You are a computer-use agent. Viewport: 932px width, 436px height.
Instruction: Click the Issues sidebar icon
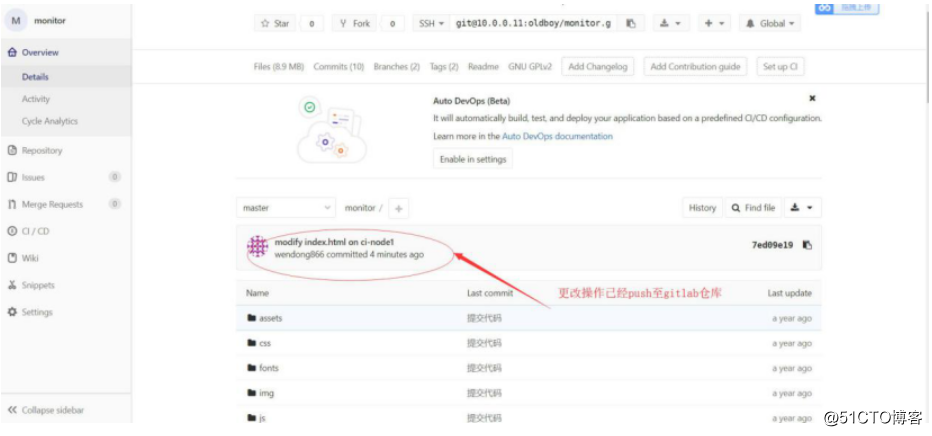[x=12, y=177]
